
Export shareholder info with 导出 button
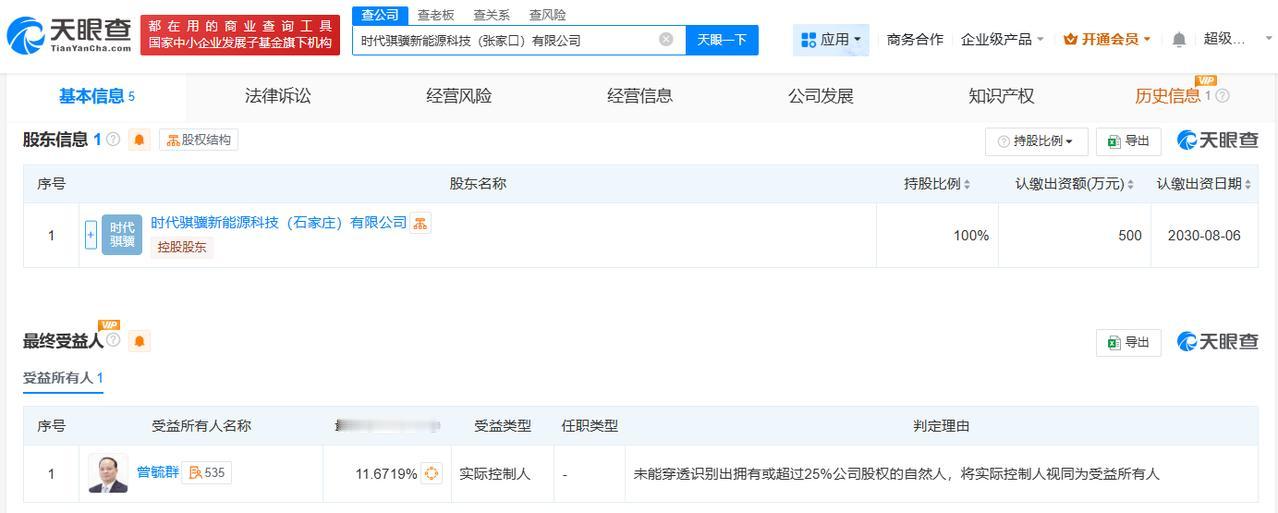(1128, 141)
